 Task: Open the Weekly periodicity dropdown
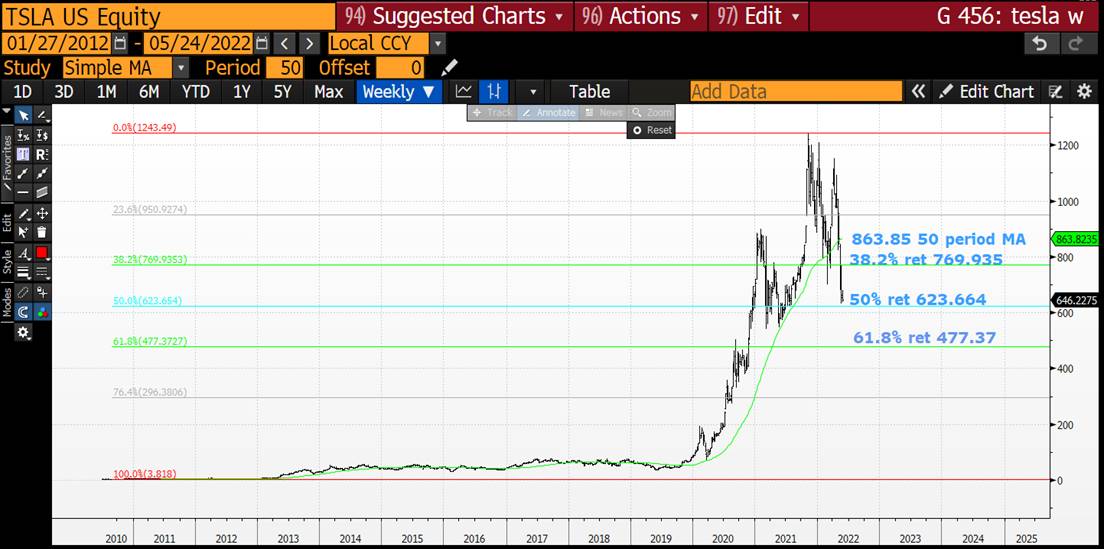click(399, 92)
